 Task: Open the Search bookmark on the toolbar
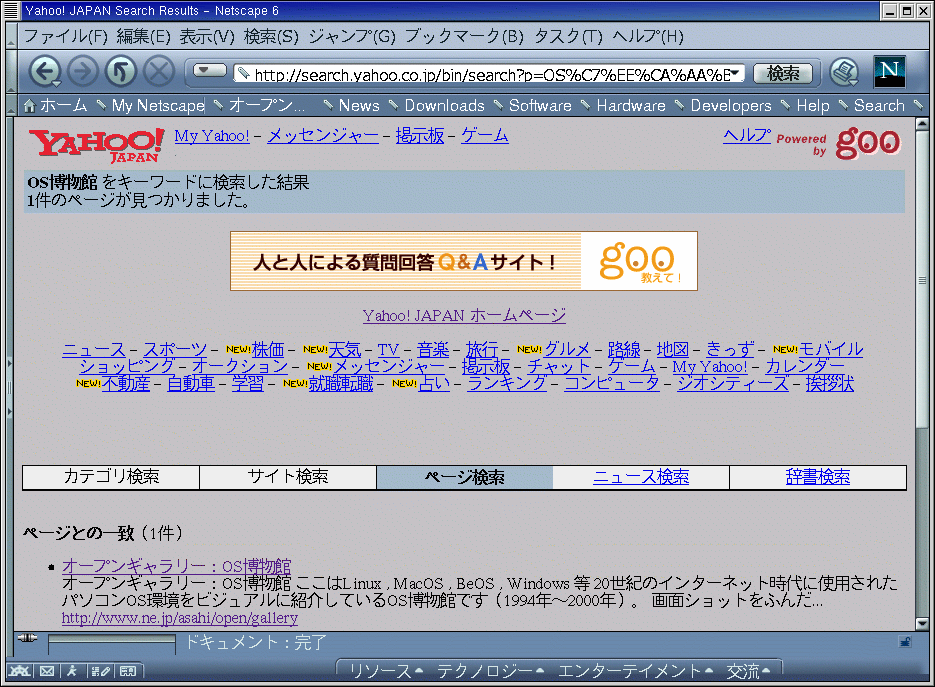[879, 106]
